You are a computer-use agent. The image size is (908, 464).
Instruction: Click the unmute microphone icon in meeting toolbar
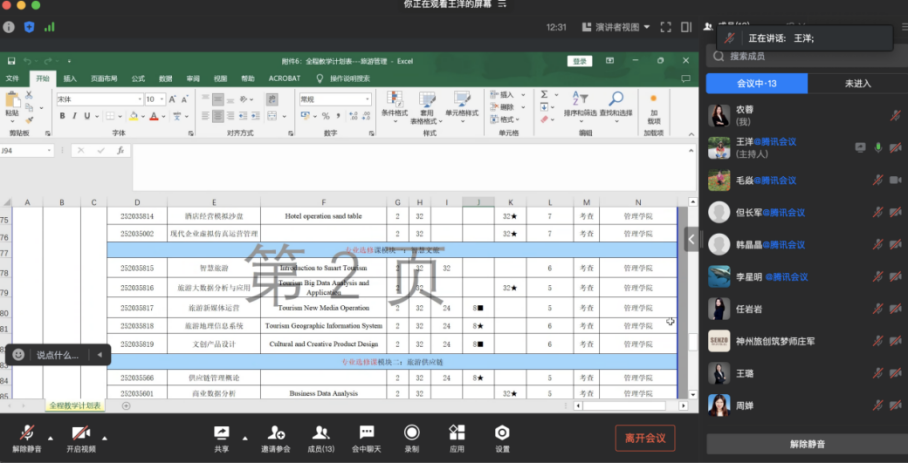pyautogui.click(x=27, y=433)
